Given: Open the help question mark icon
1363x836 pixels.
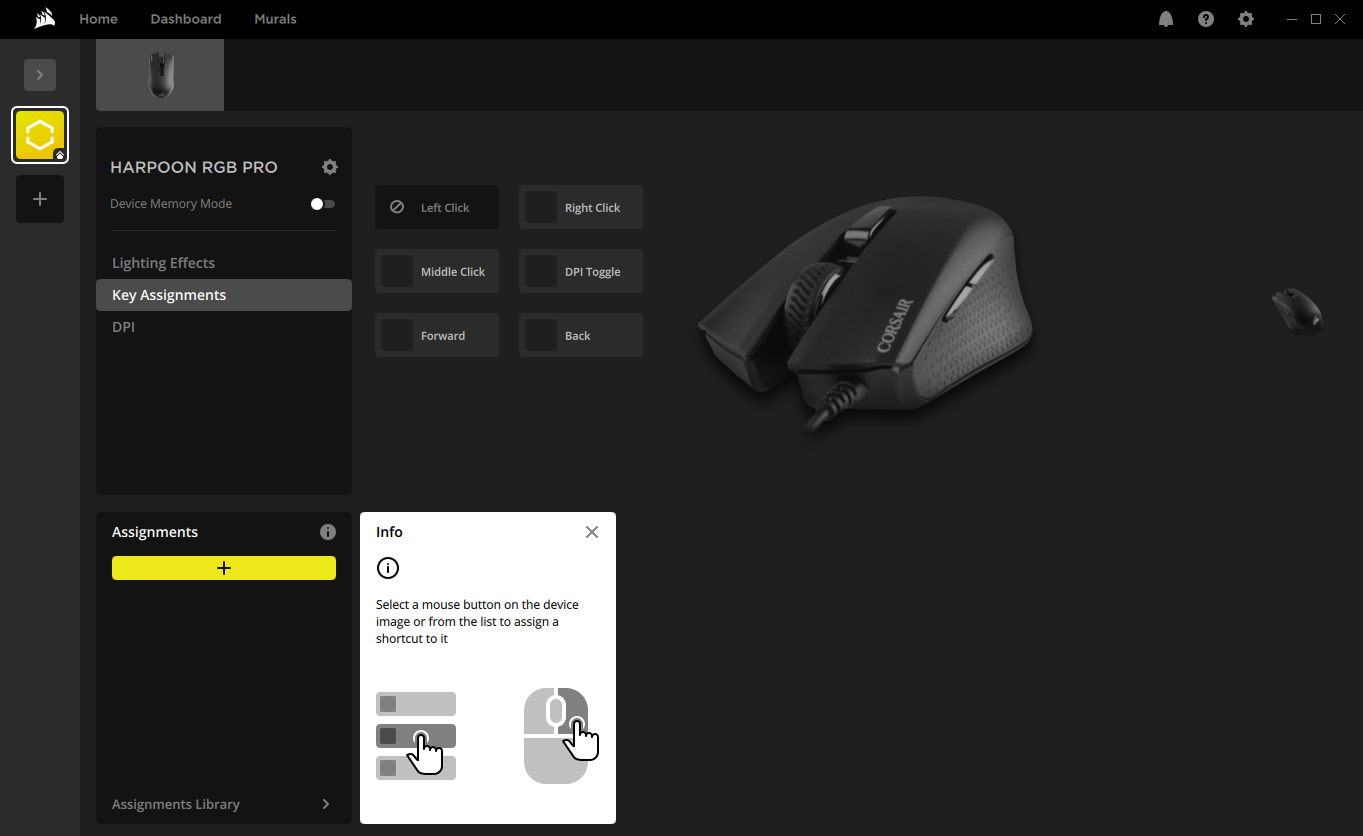Looking at the screenshot, I should click(x=1206, y=19).
